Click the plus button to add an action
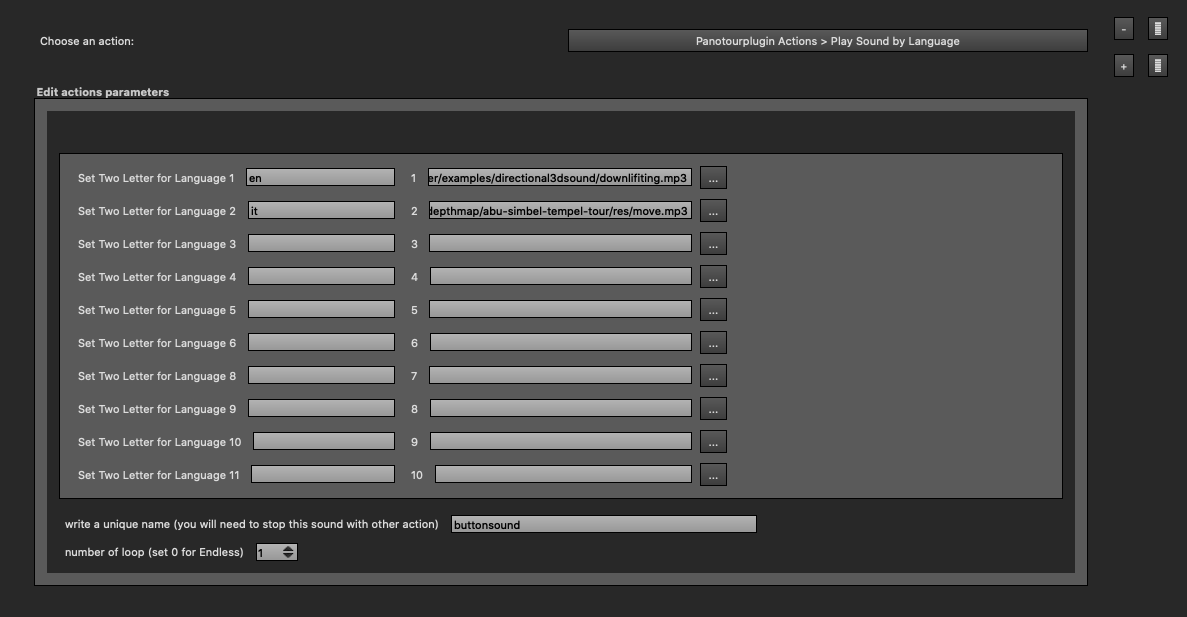The image size is (1187, 617). pos(1122,65)
